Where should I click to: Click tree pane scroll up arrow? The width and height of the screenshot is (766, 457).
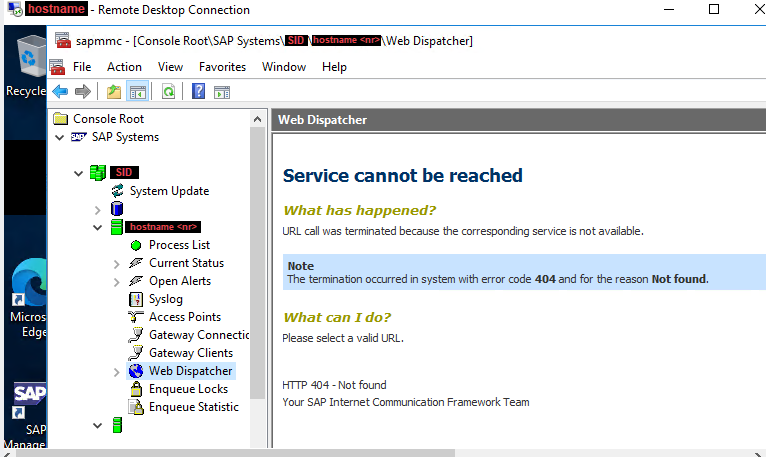[257, 119]
